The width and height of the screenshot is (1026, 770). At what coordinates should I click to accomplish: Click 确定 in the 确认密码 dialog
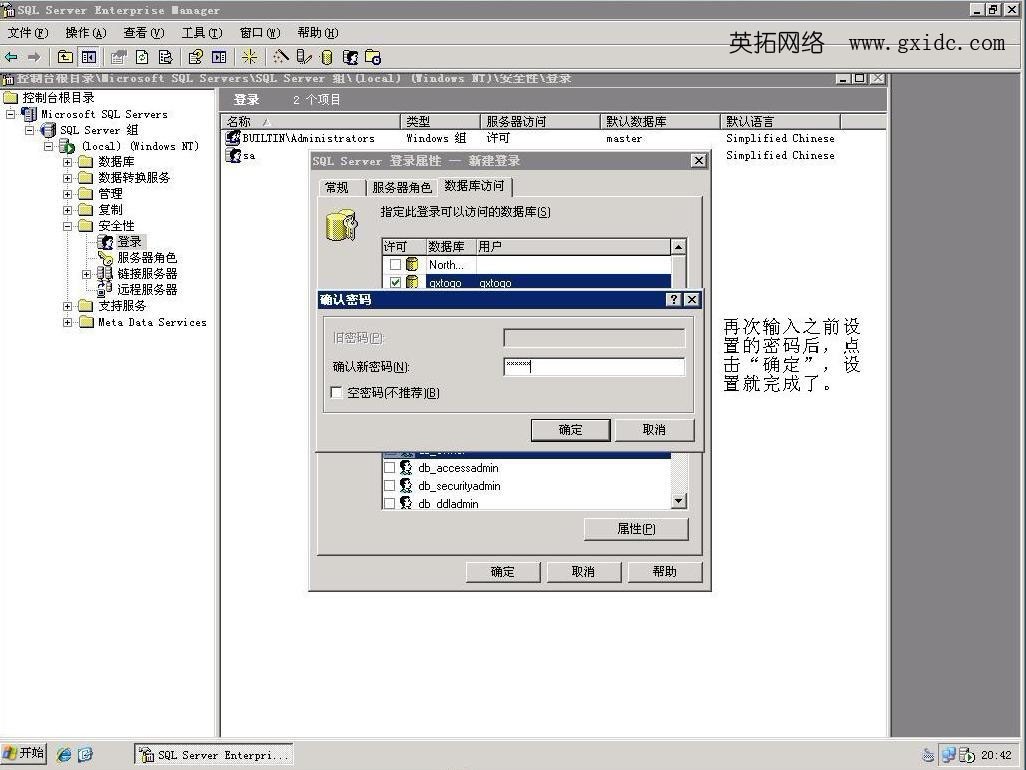(x=570, y=429)
